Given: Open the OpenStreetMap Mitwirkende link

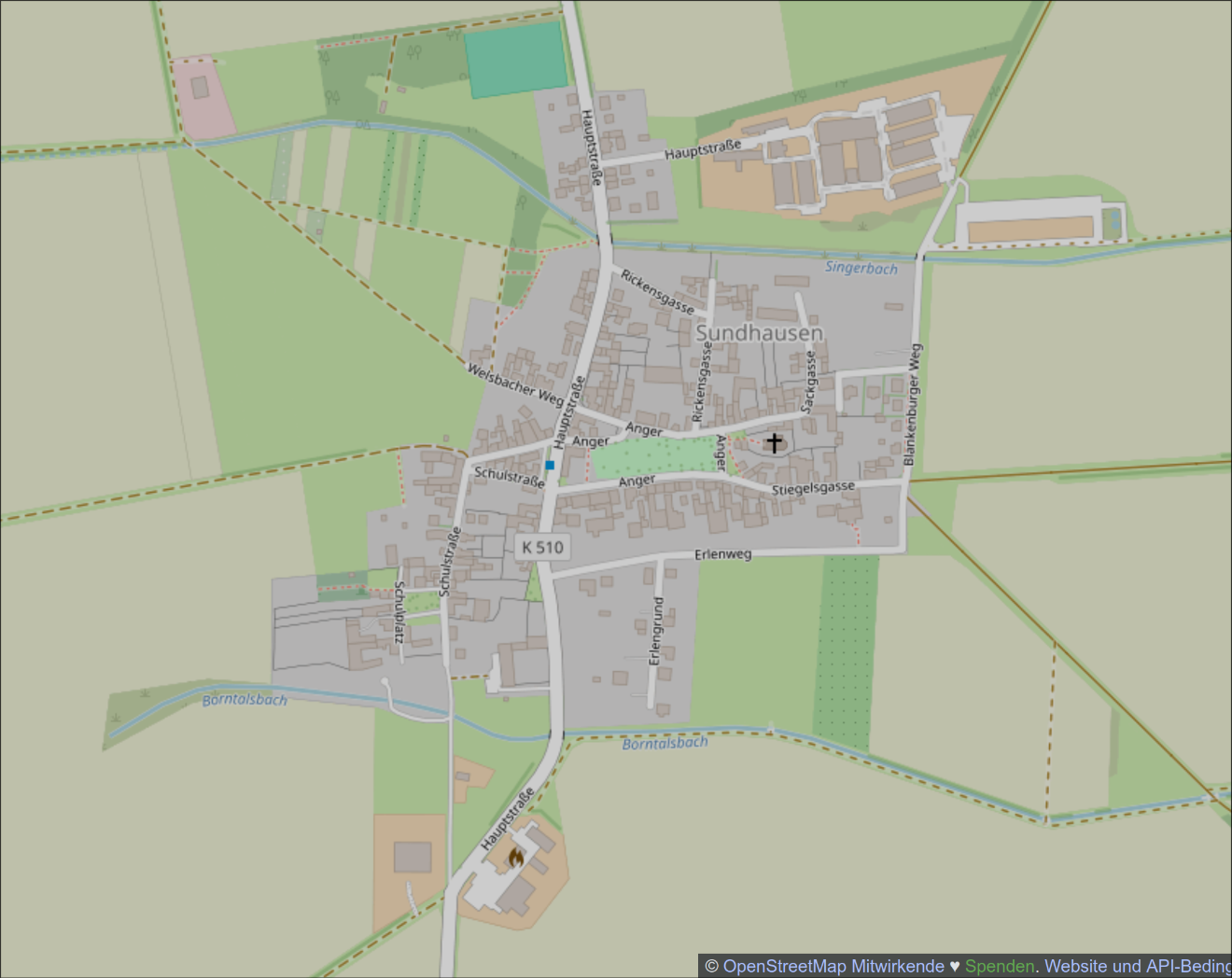Looking at the screenshot, I should (x=833, y=966).
